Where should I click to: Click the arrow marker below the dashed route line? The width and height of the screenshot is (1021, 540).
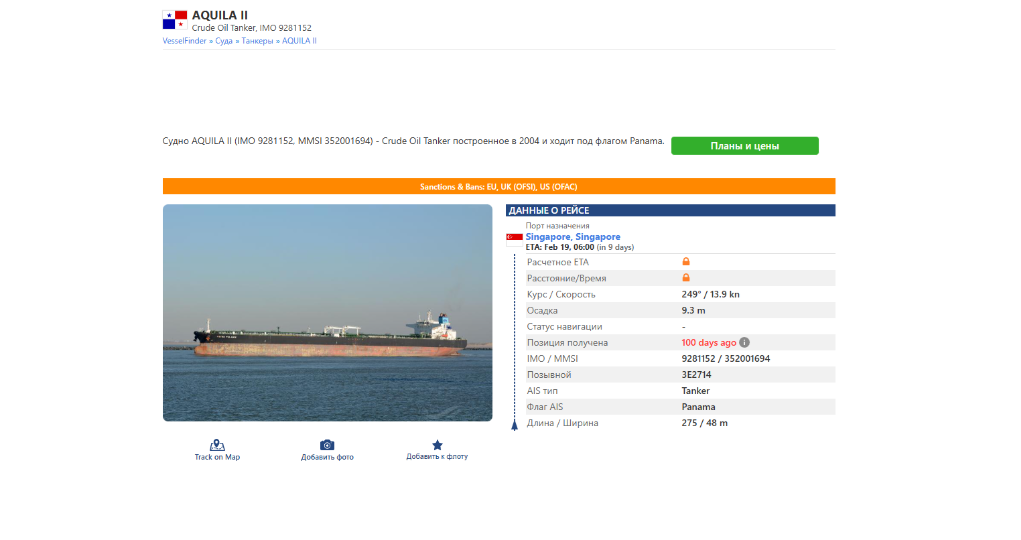[x=514, y=426]
